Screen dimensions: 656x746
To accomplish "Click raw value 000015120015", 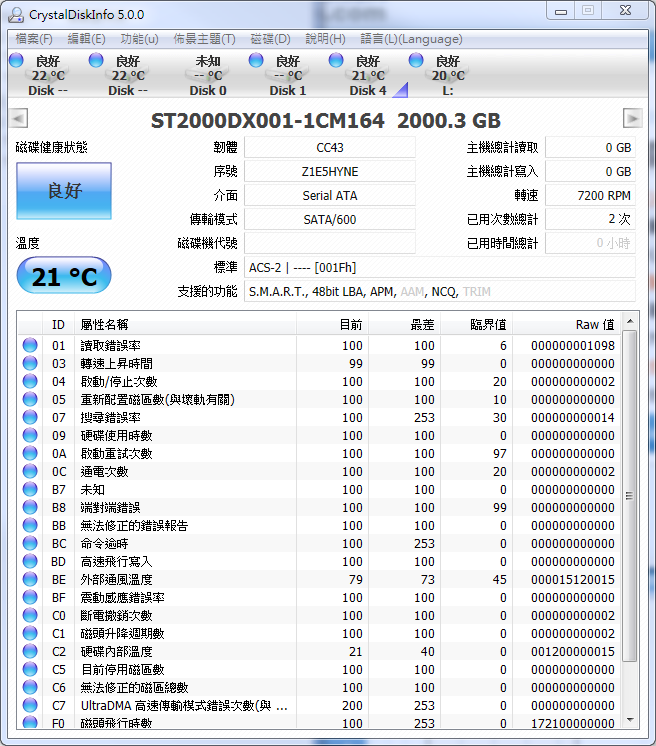I will click(573, 579).
